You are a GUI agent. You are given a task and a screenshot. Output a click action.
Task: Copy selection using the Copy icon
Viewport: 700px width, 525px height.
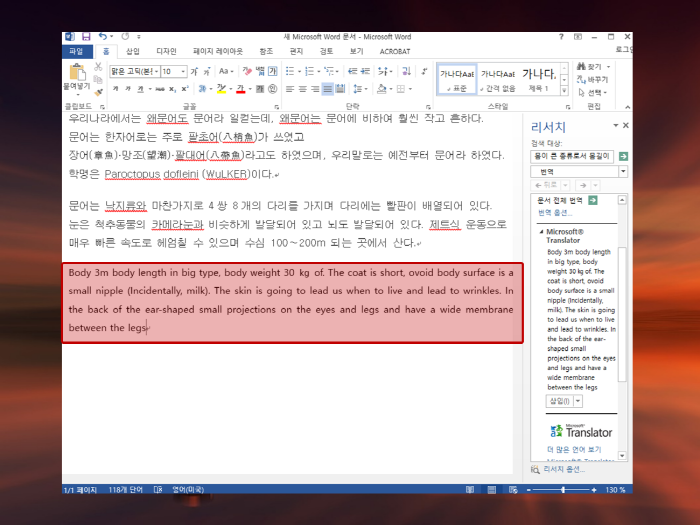tap(98, 79)
